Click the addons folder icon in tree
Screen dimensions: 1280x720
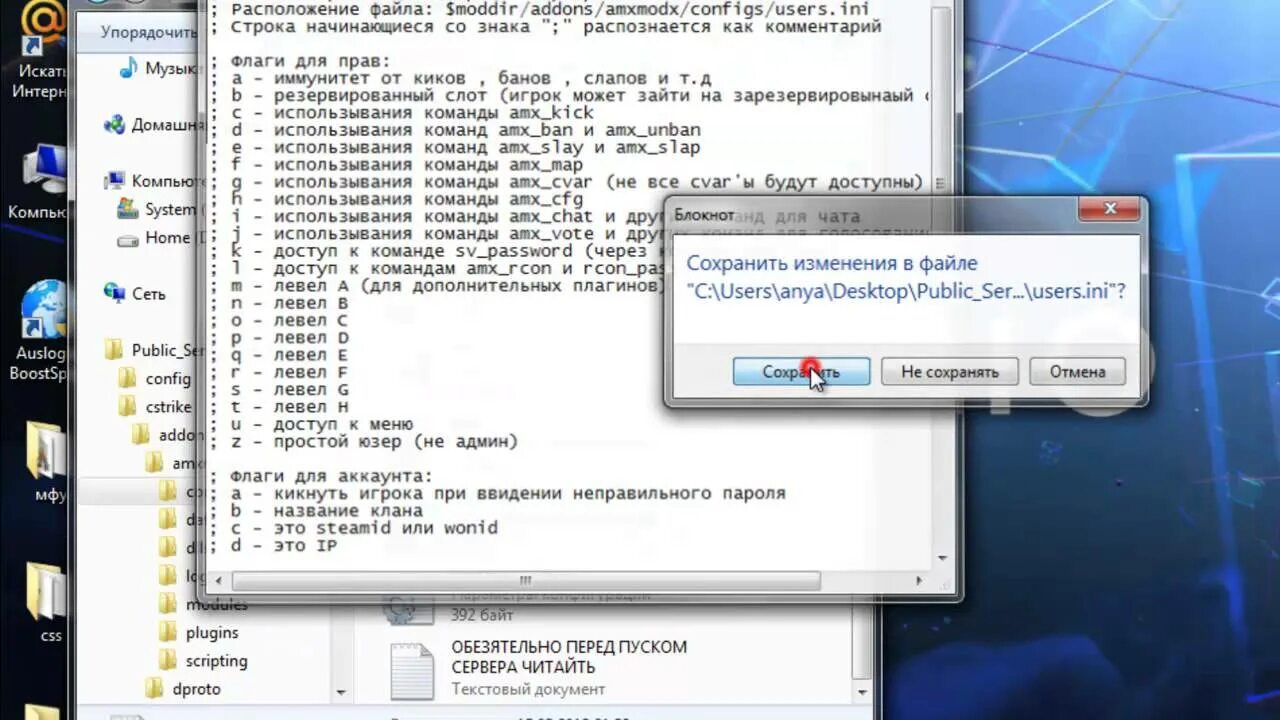[x=141, y=435]
